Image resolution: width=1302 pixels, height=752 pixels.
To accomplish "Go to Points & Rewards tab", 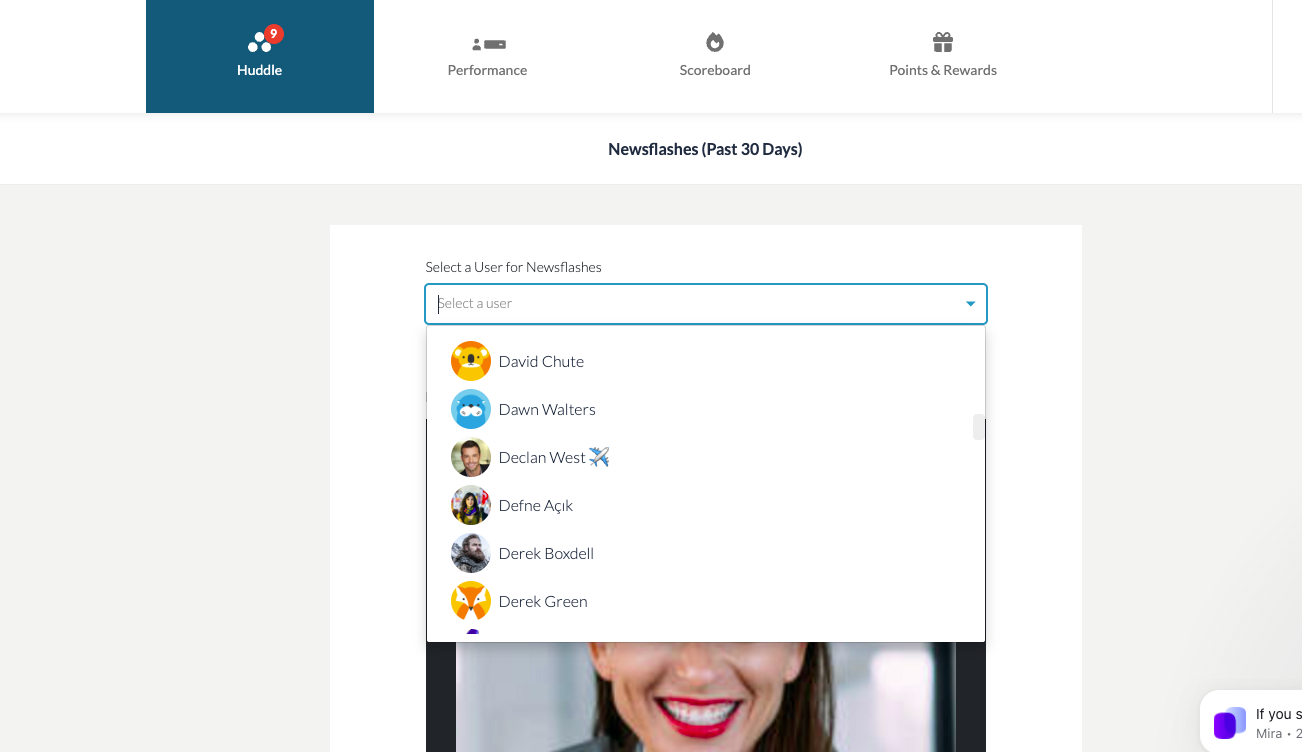I will [x=943, y=56].
